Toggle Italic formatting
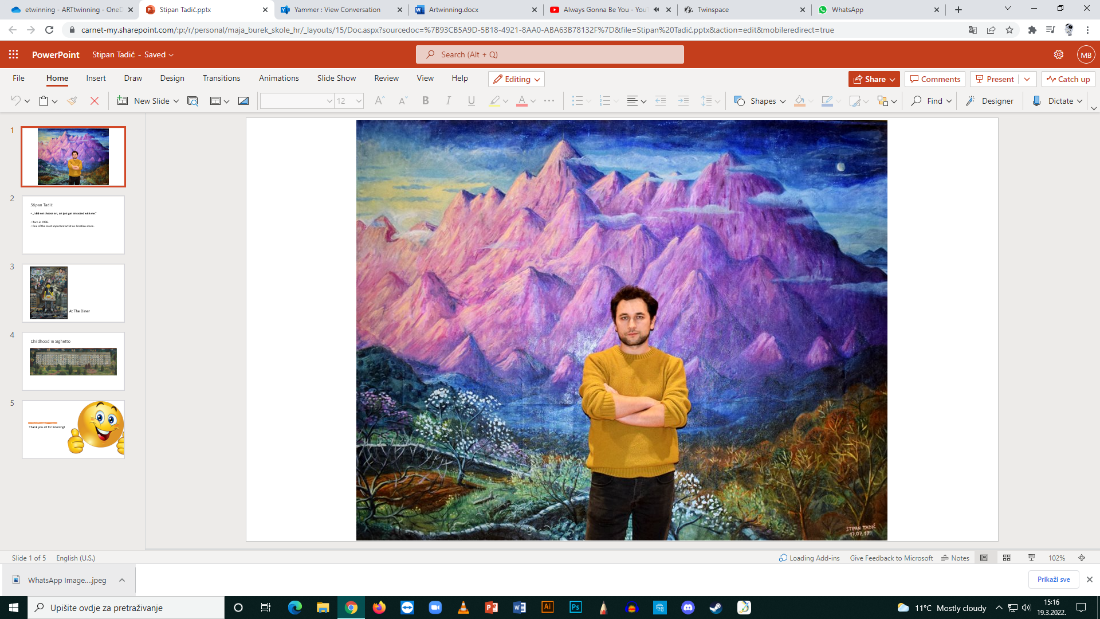 [448, 101]
